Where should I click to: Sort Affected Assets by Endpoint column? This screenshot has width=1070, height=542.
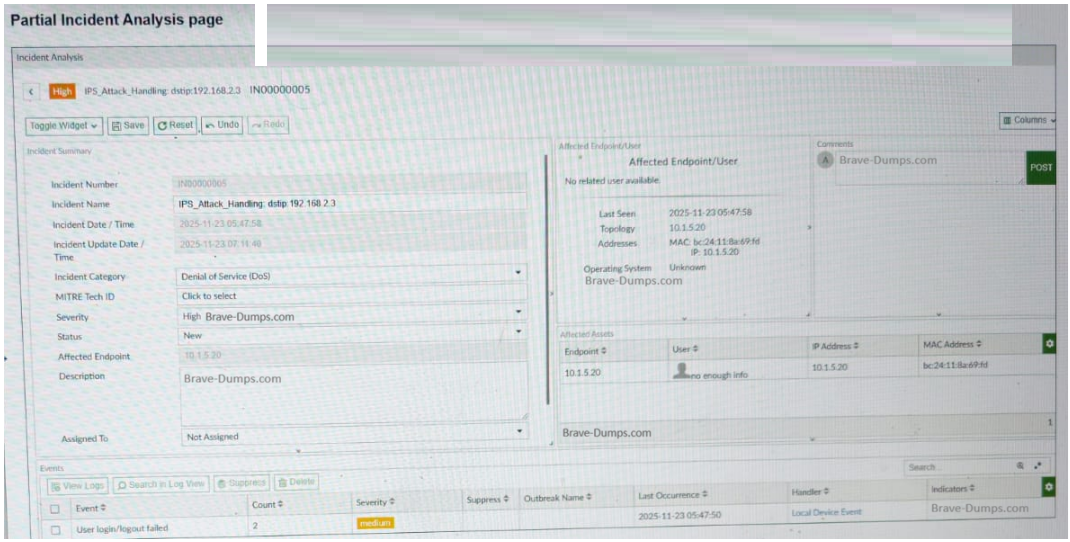pos(585,352)
